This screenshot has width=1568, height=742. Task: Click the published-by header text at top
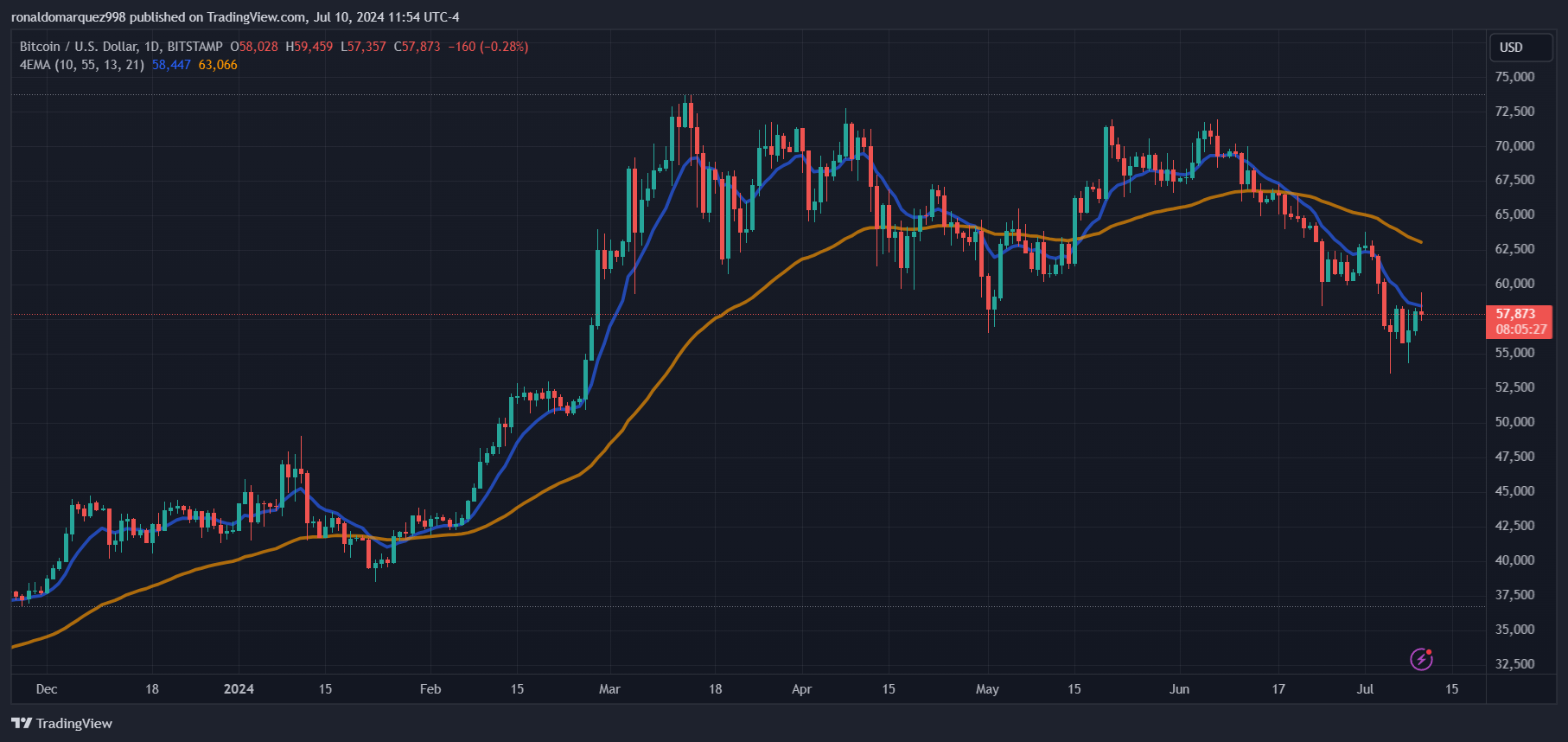click(235, 17)
